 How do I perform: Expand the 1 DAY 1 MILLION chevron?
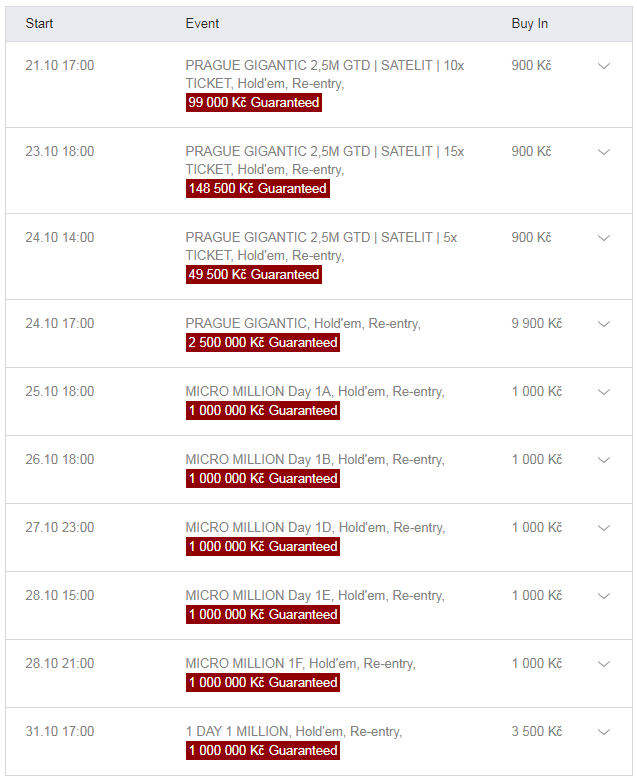tap(603, 732)
